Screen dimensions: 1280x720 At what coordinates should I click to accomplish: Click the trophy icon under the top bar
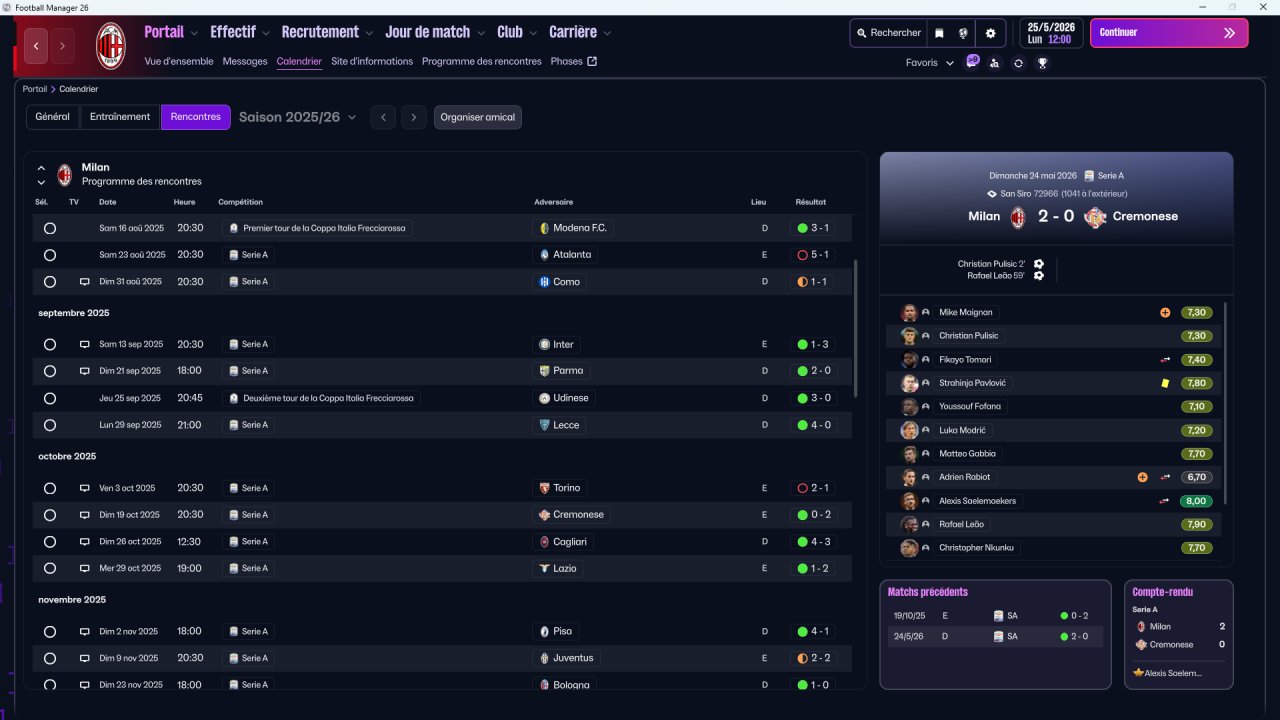pyautogui.click(x=1042, y=63)
